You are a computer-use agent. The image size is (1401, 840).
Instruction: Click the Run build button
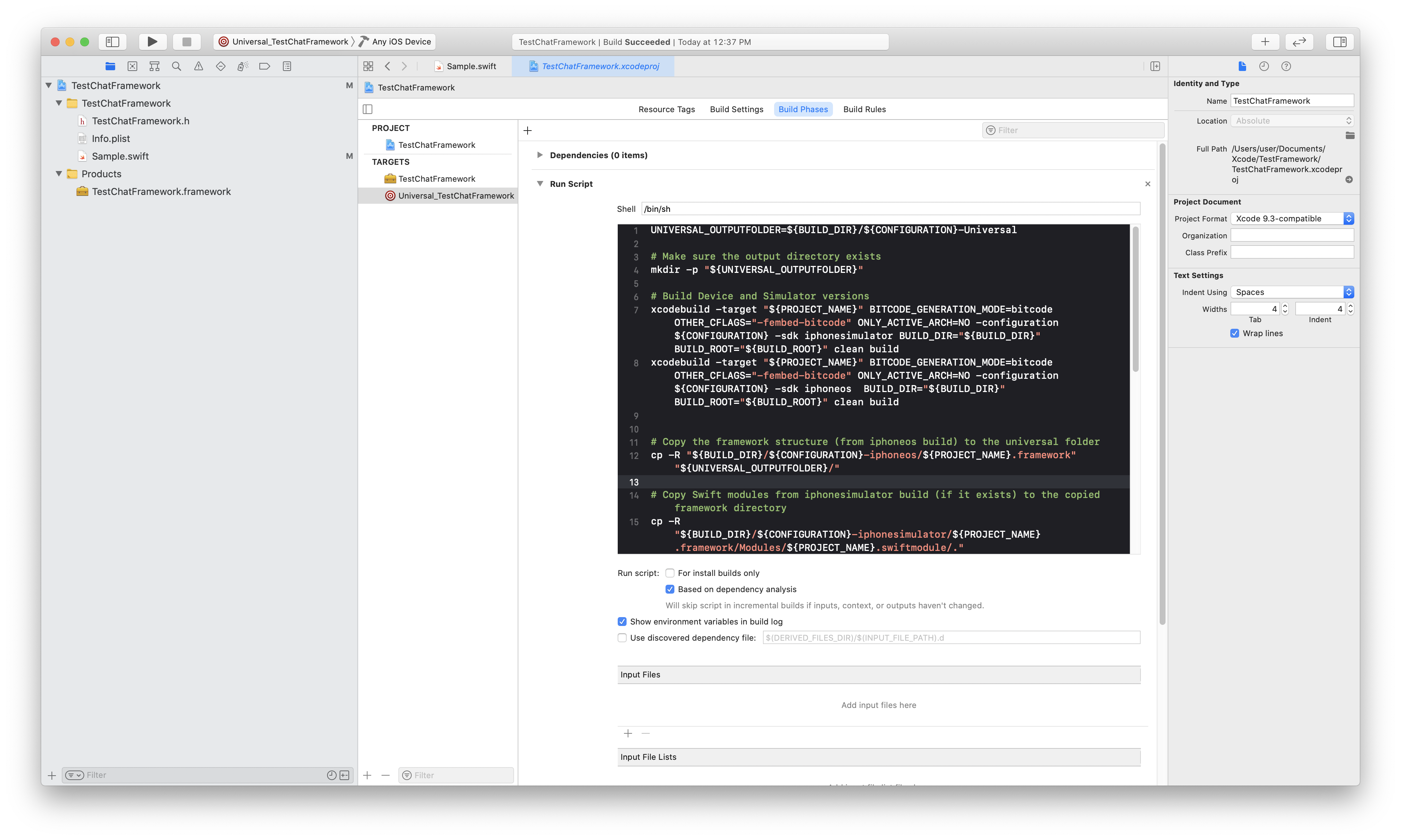pyautogui.click(x=152, y=41)
